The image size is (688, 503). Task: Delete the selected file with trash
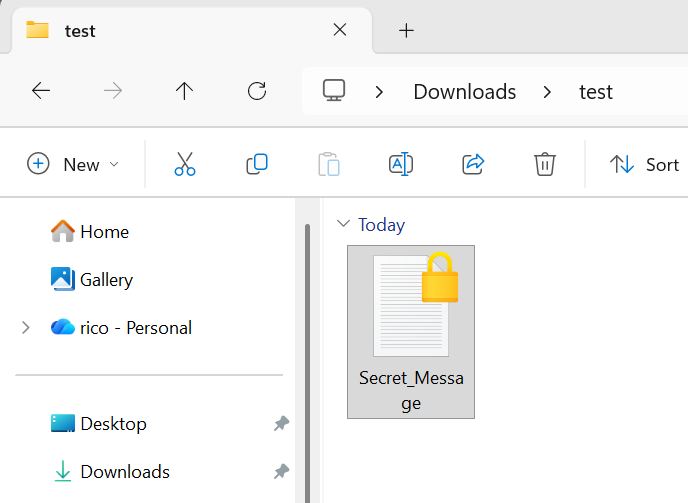tap(545, 164)
